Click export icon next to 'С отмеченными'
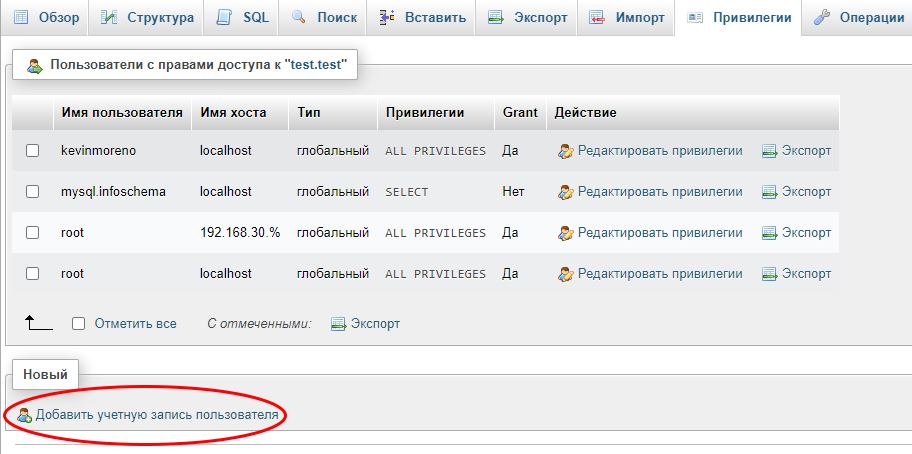The height and width of the screenshot is (454, 912). pyautogui.click(x=338, y=324)
